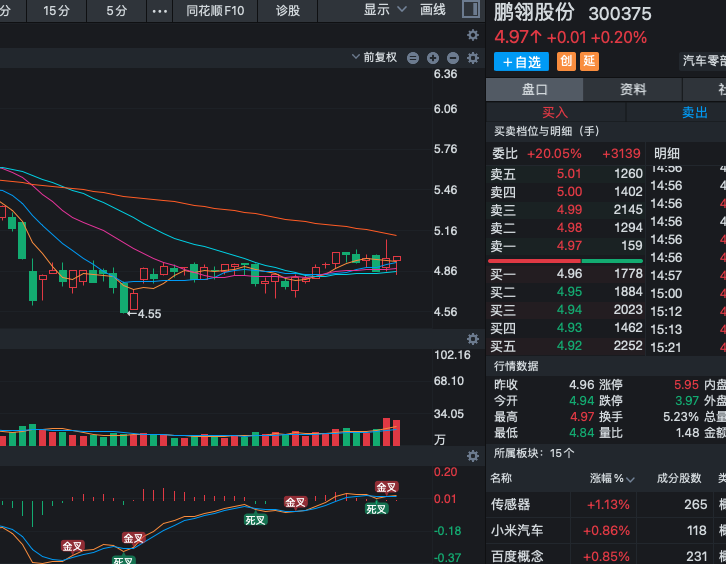The image size is (726, 564).
Task: Open the 诊股 tab
Action: pos(288,11)
